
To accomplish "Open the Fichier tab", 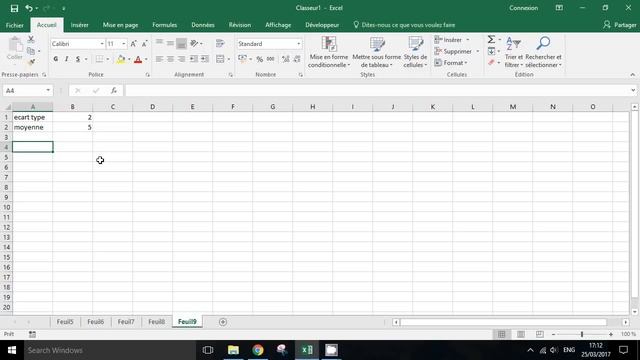I will [x=15, y=25].
